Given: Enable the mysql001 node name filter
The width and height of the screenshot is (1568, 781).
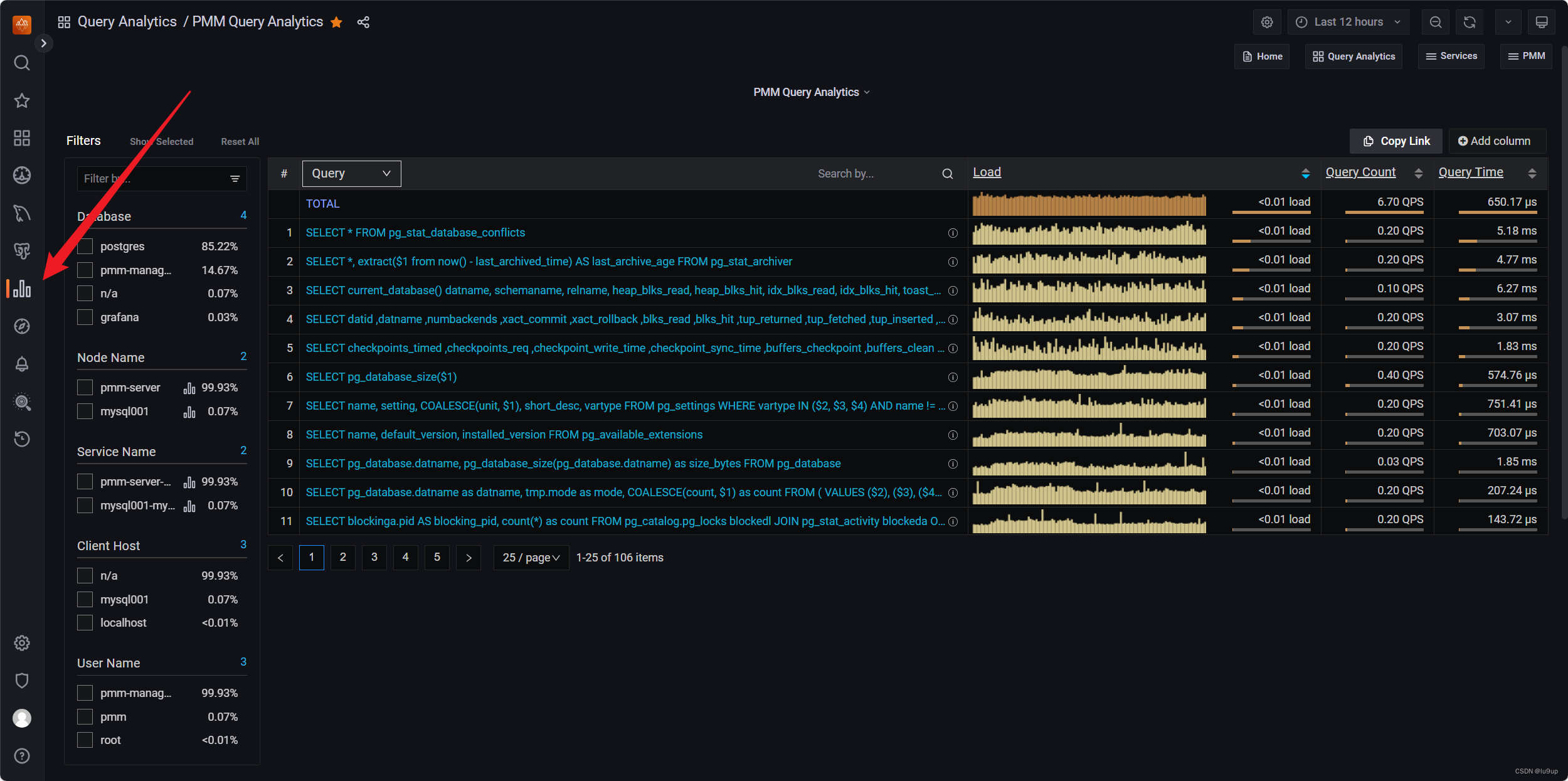Looking at the screenshot, I should coord(85,412).
